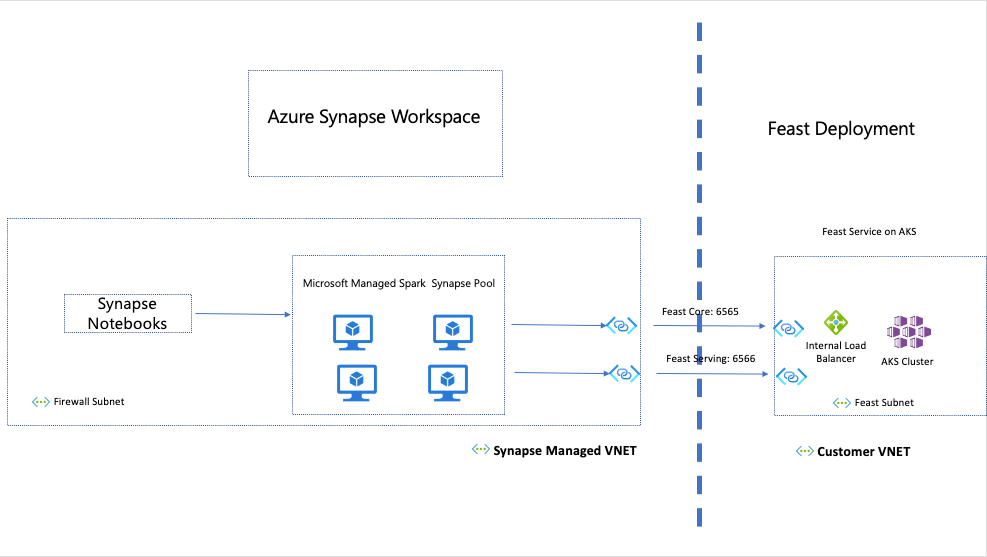Select the top-right Spark pool VM icon
This screenshot has width=987, height=557.
[453, 332]
